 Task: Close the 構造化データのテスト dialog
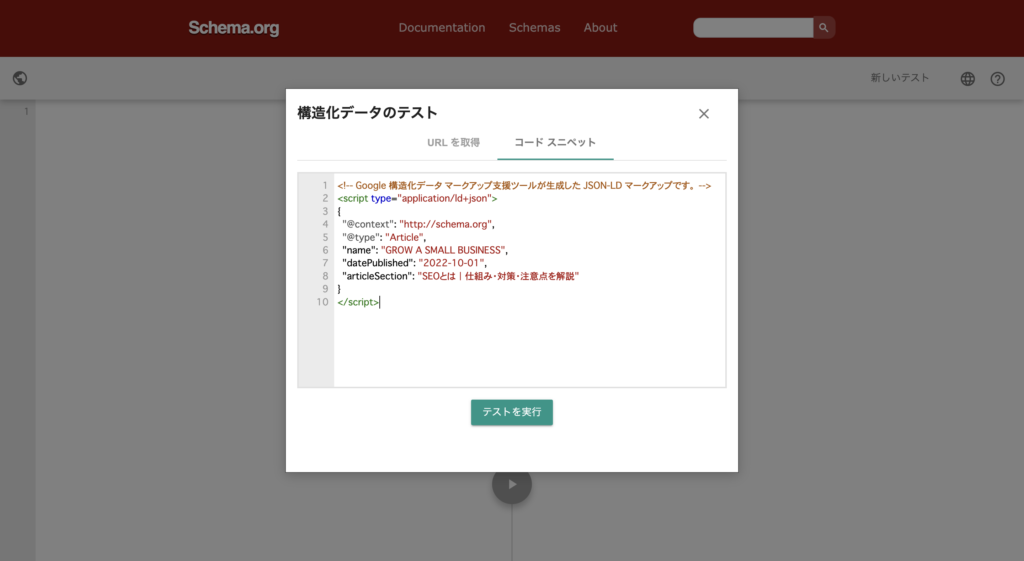tap(703, 114)
